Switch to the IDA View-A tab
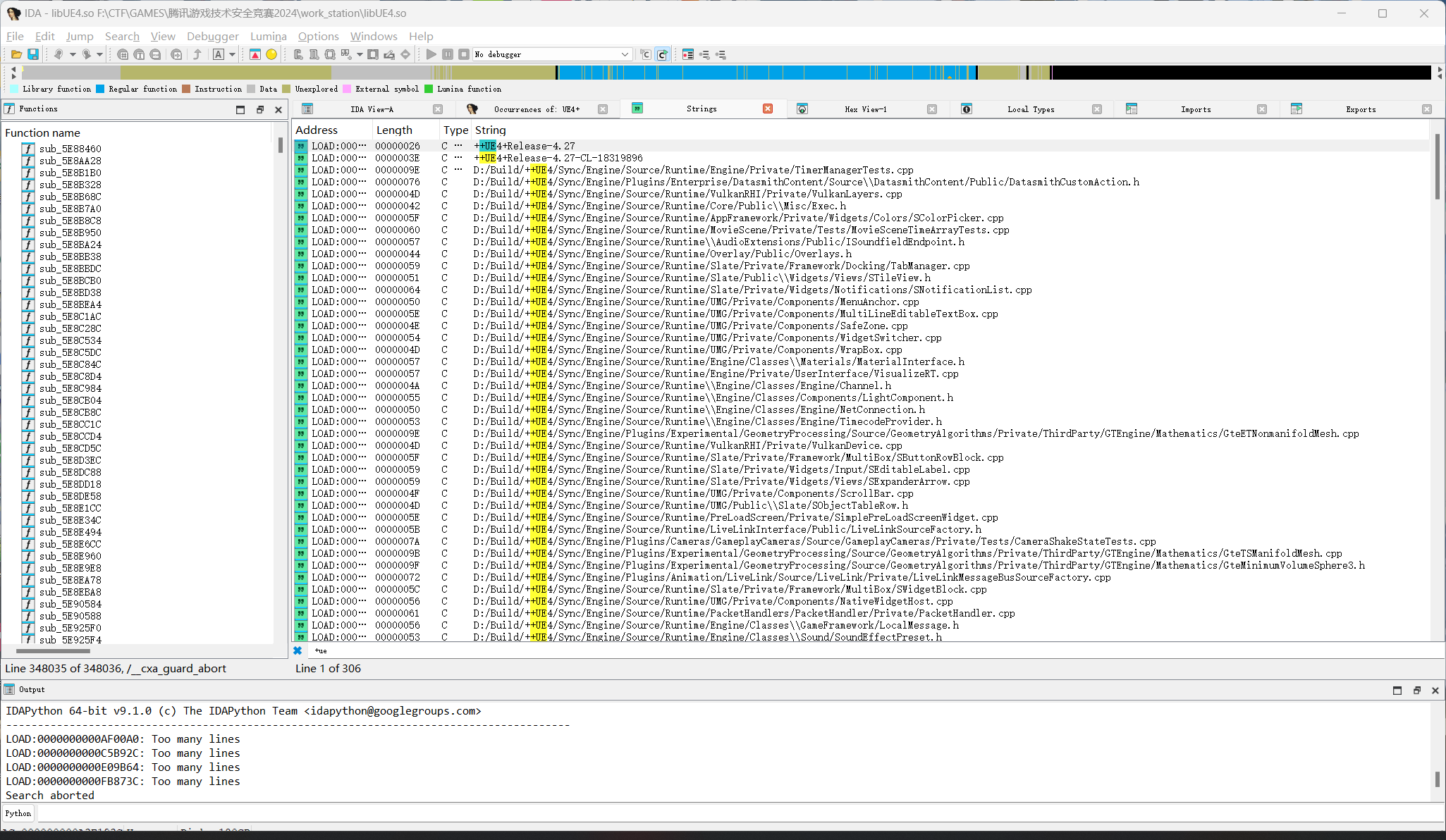The width and height of the screenshot is (1446, 840). (x=372, y=109)
